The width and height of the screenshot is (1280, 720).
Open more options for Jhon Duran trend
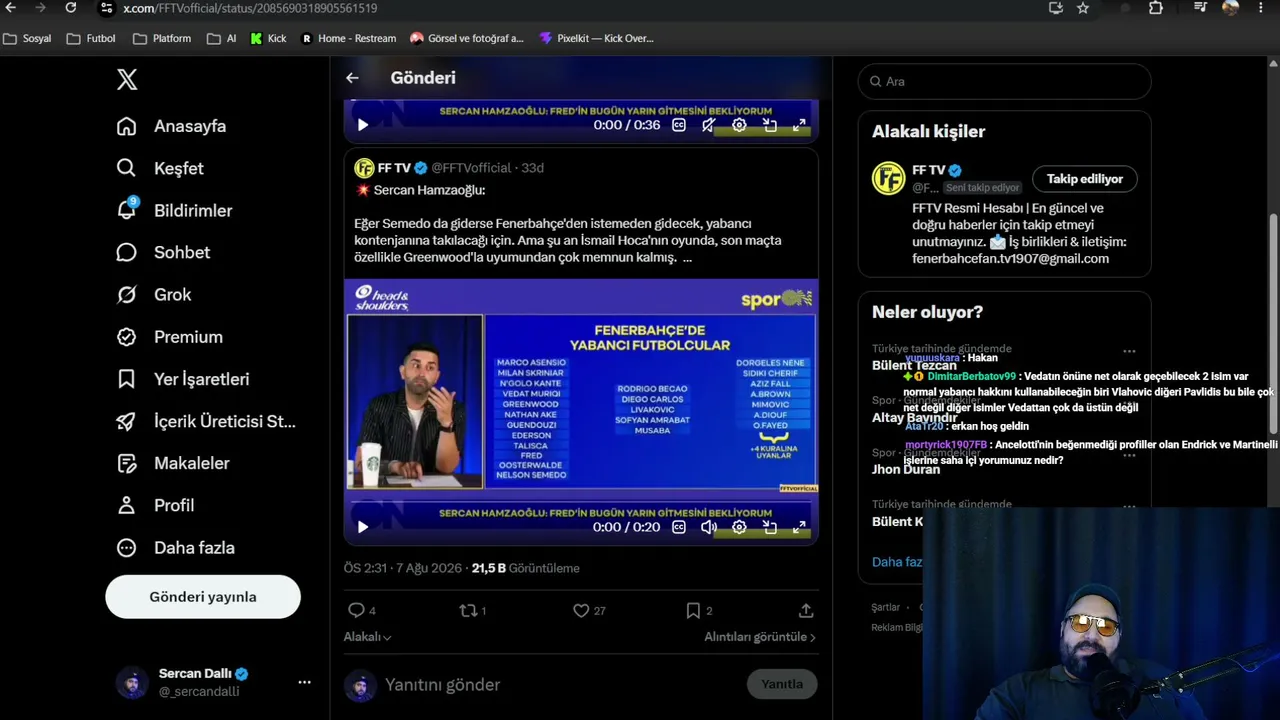1129,455
